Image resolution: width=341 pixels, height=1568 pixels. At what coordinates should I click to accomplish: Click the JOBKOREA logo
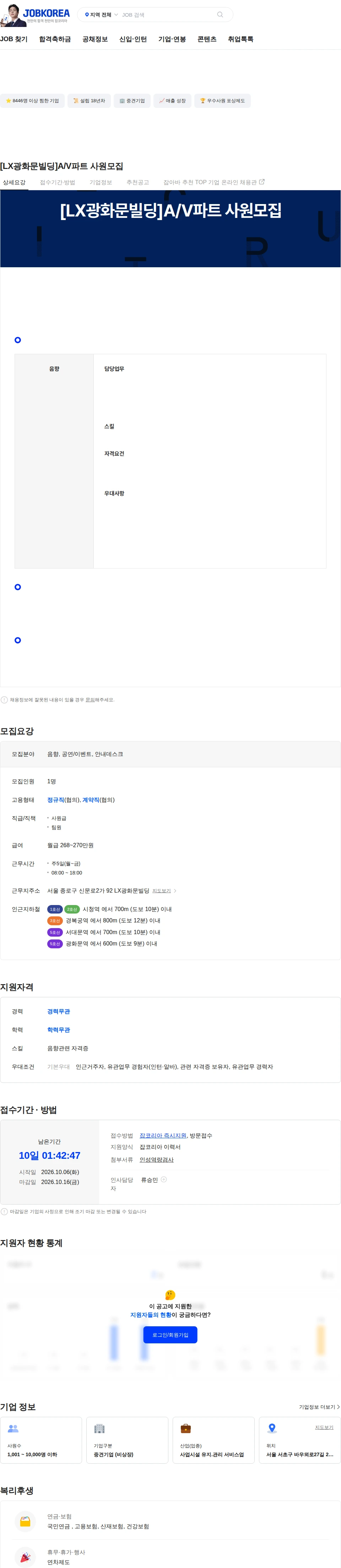(46, 13)
